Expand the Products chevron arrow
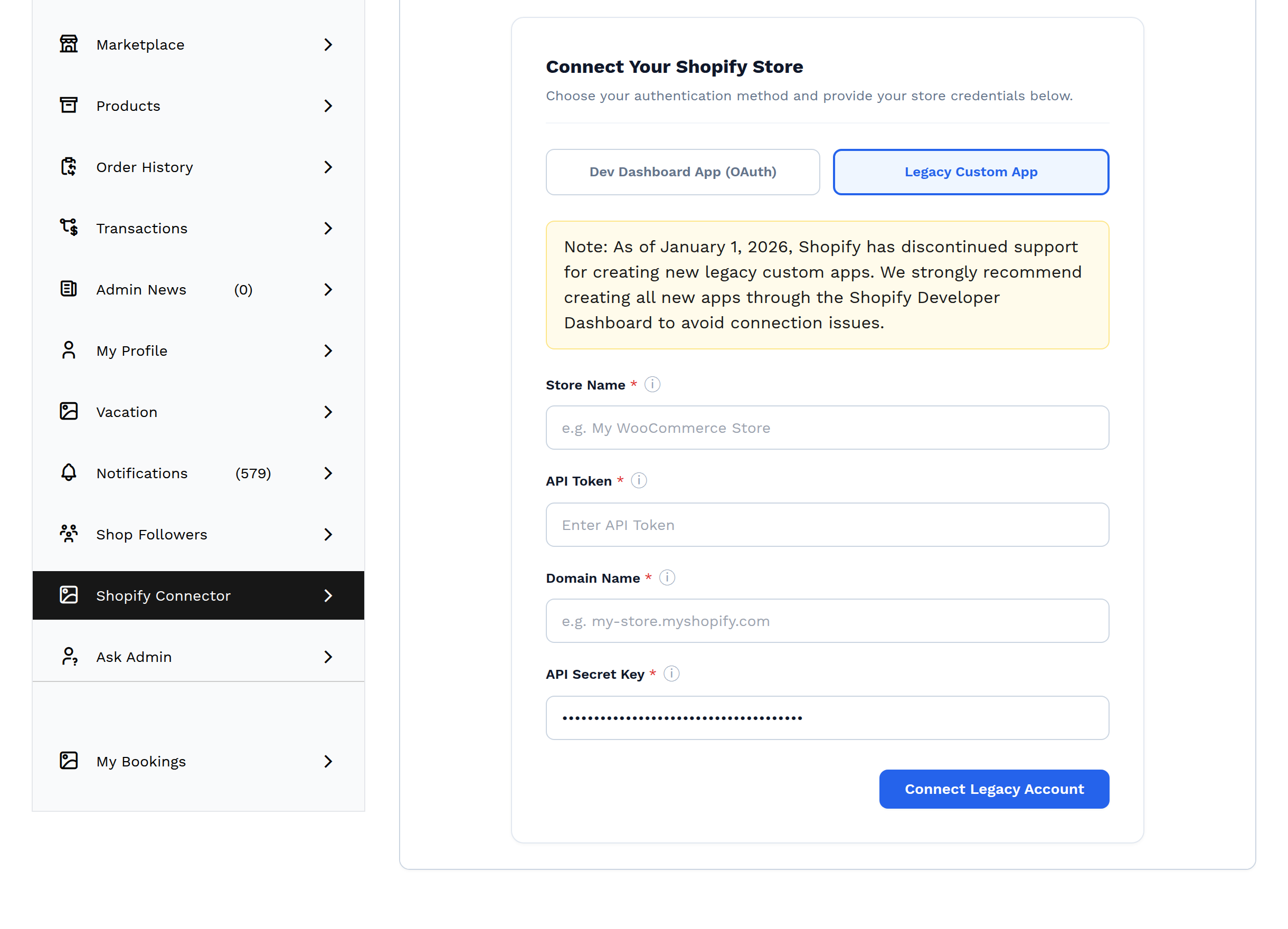Viewport: 1288px width, 929px height. [x=328, y=106]
